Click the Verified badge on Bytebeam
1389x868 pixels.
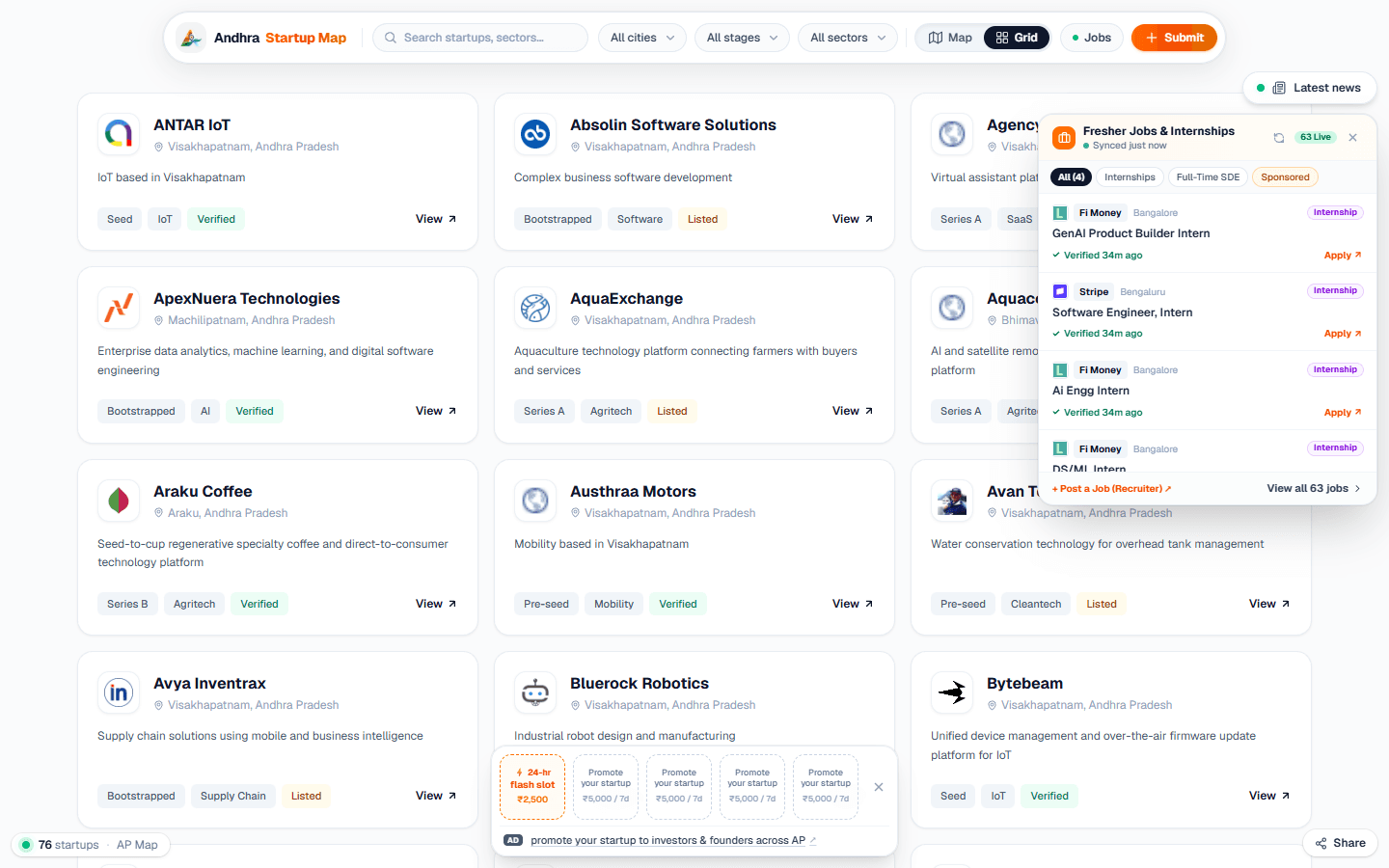1049,796
